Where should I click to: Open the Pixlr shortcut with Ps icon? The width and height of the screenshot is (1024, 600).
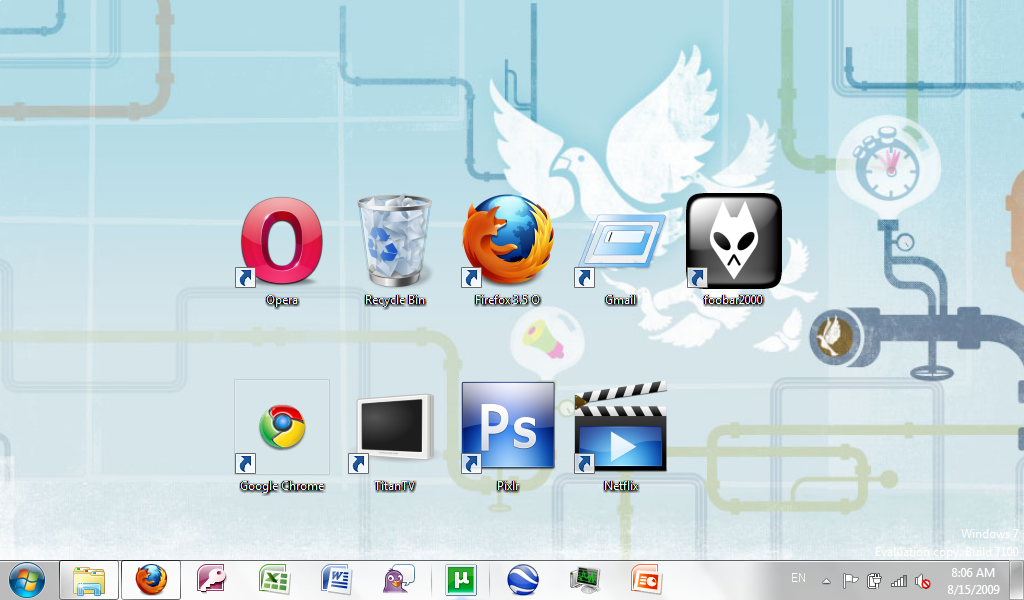click(507, 436)
